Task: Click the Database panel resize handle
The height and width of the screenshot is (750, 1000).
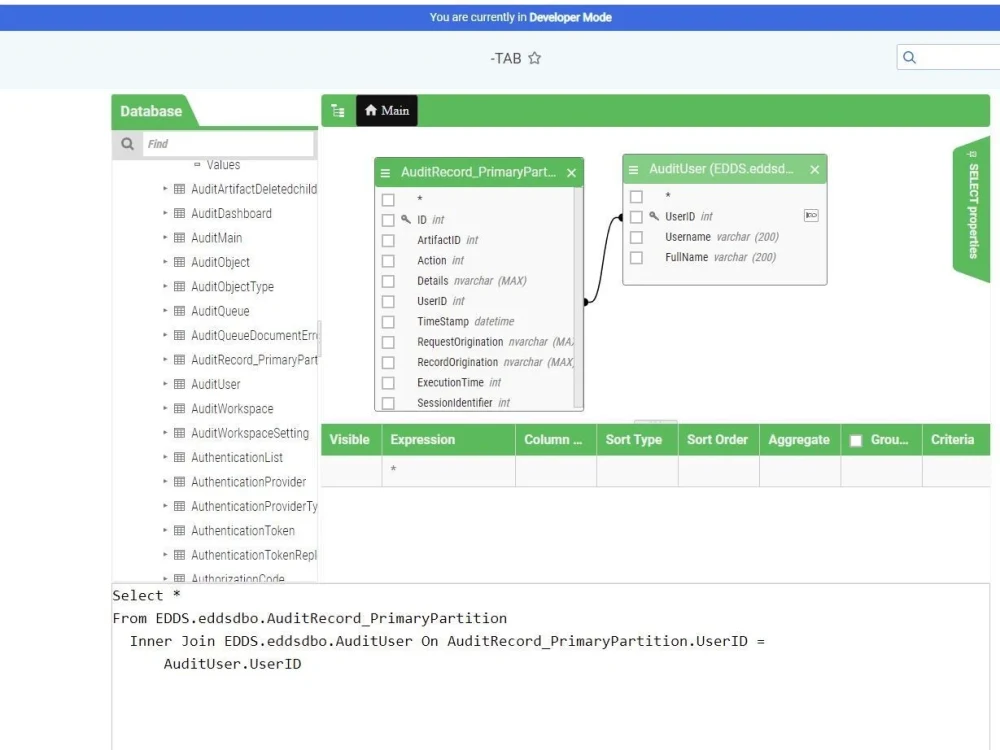Action: [319, 338]
